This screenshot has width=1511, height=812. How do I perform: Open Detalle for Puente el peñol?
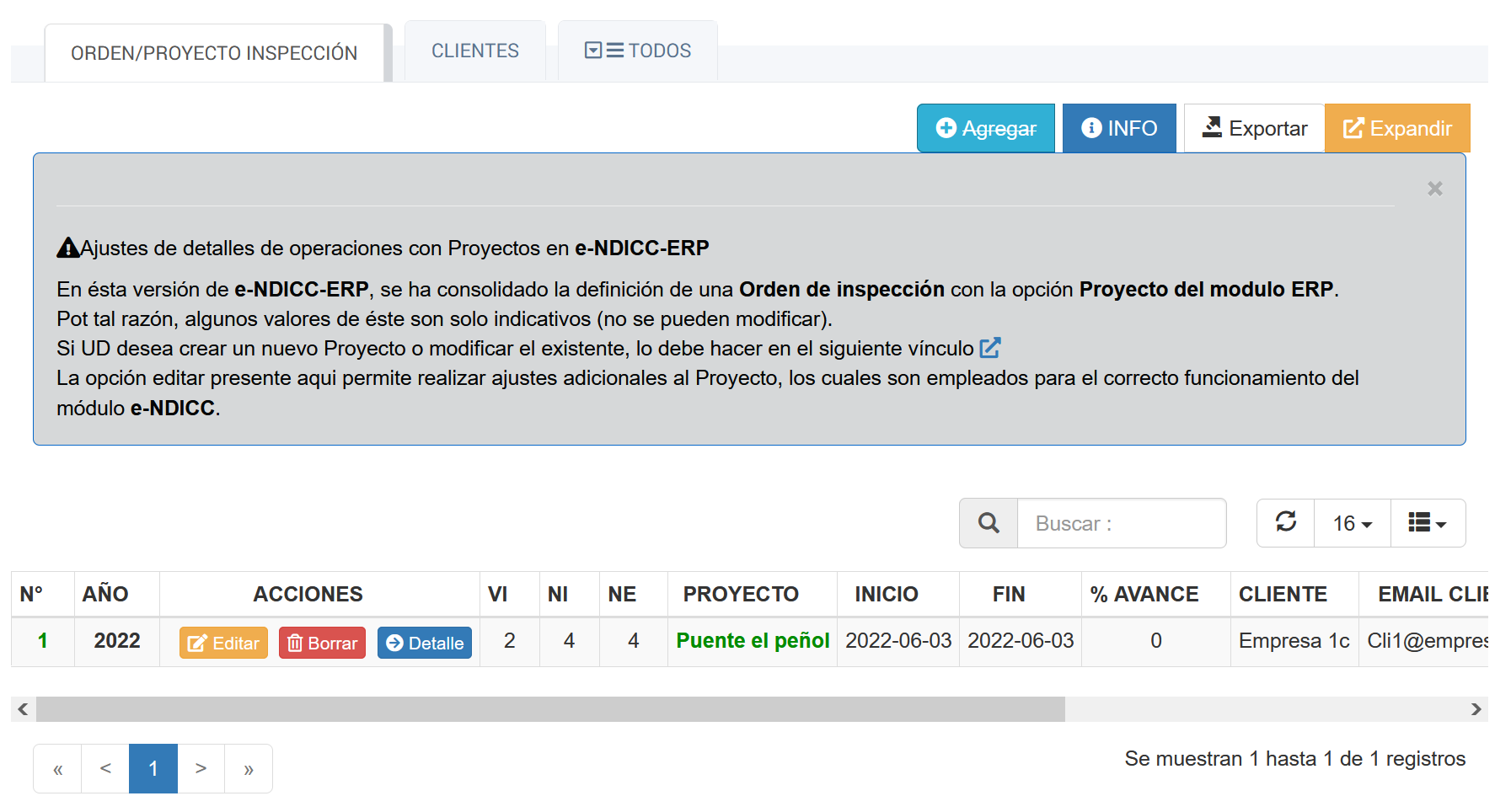click(x=425, y=643)
